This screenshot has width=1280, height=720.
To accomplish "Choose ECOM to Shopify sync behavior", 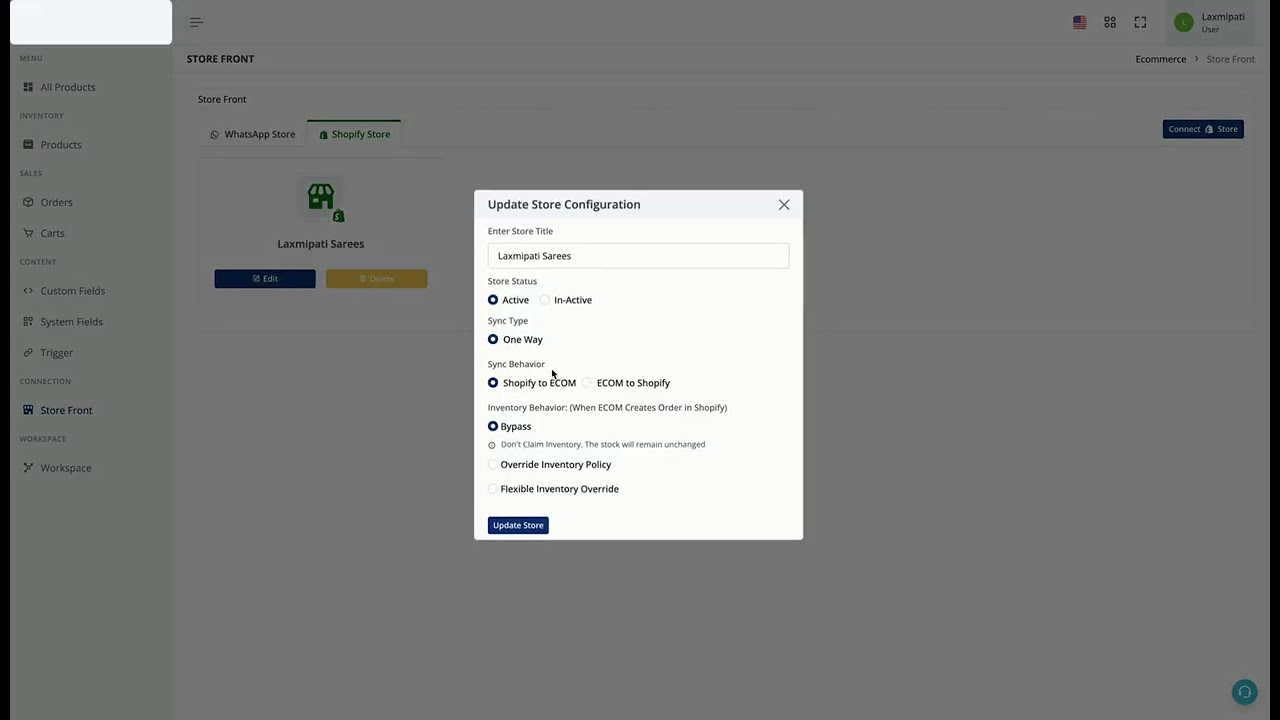I will click(x=587, y=383).
